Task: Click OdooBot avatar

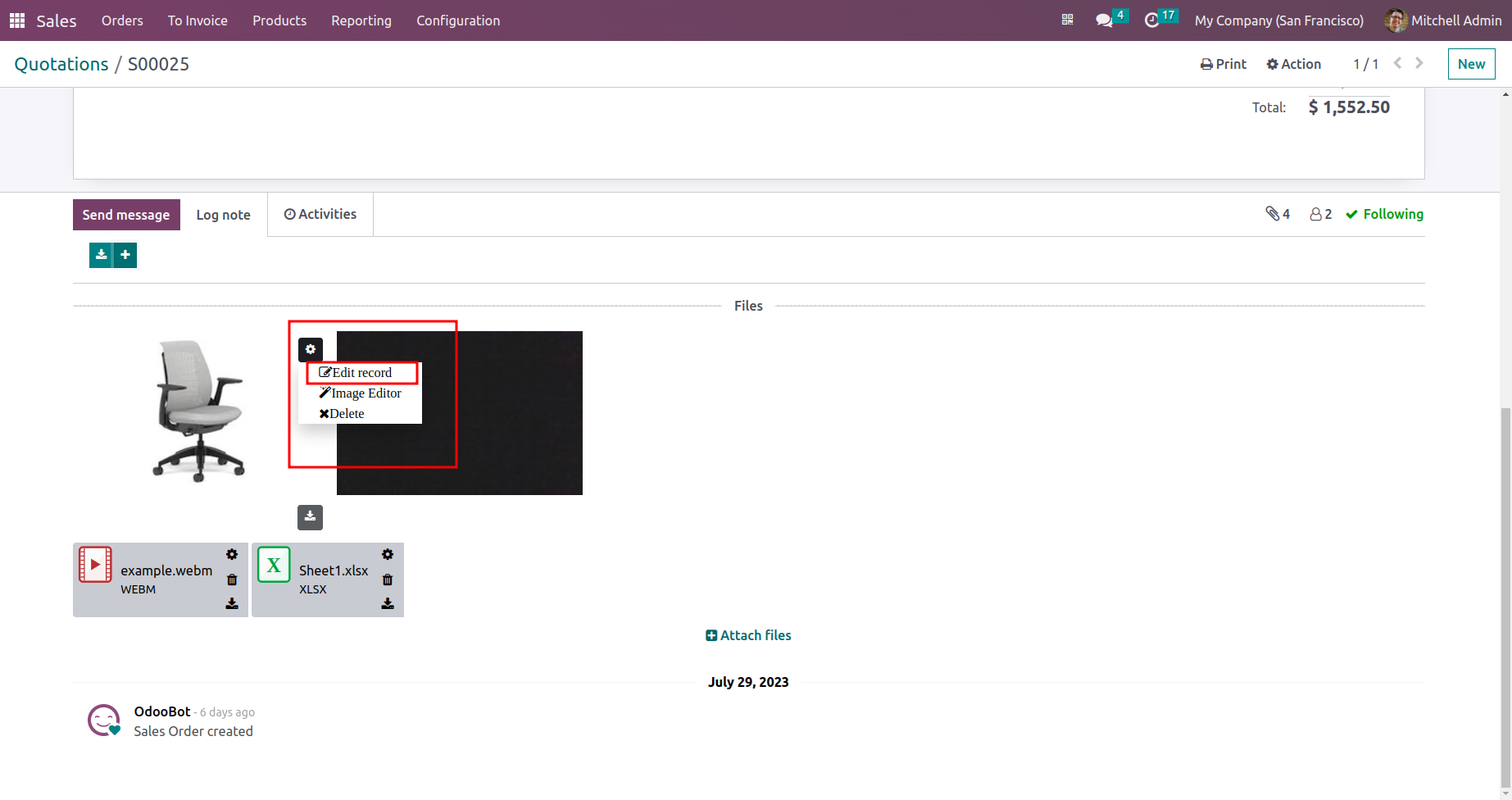Action: click(104, 720)
